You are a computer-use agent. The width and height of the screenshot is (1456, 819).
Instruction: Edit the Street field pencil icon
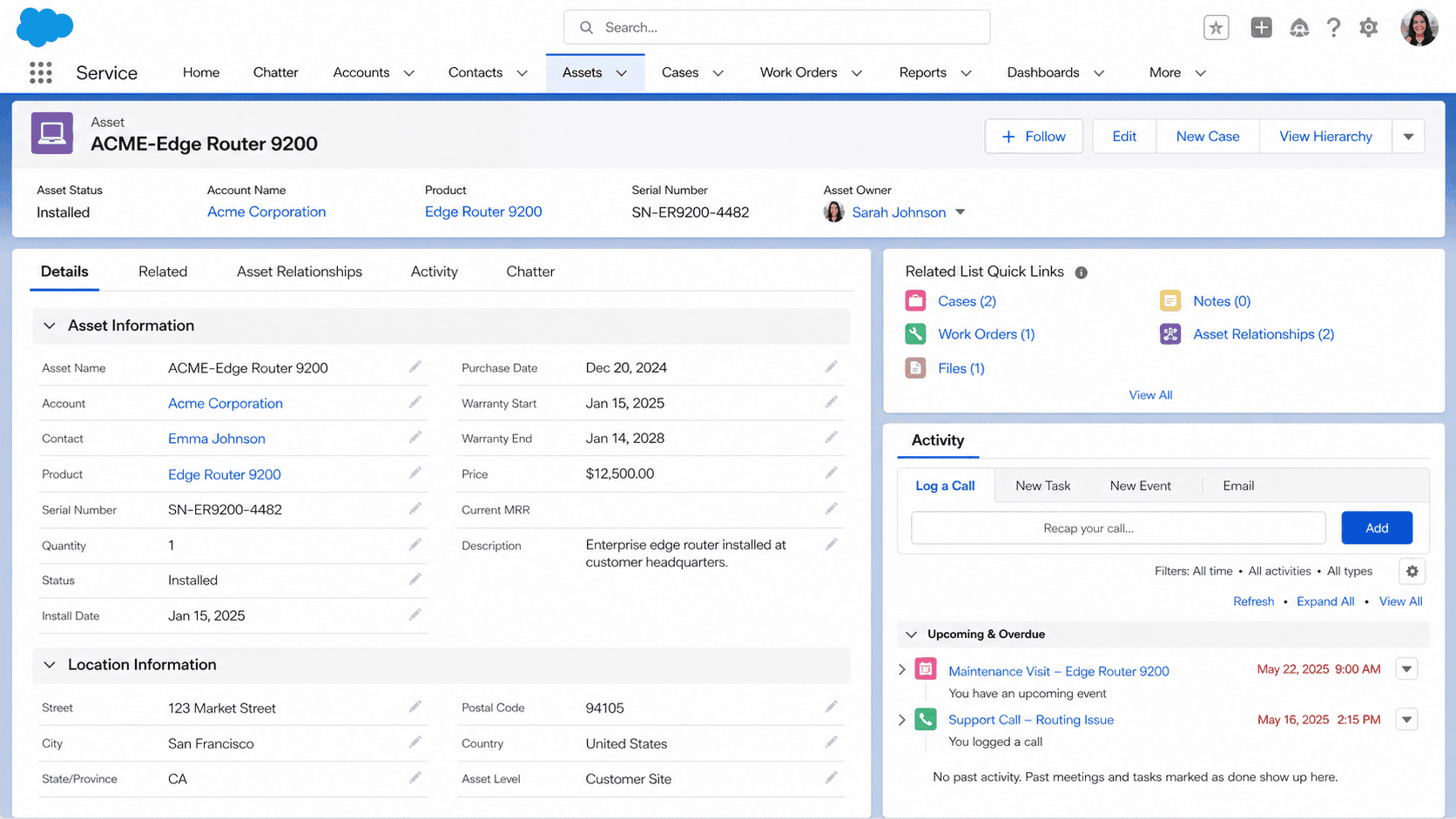pyautogui.click(x=415, y=707)
